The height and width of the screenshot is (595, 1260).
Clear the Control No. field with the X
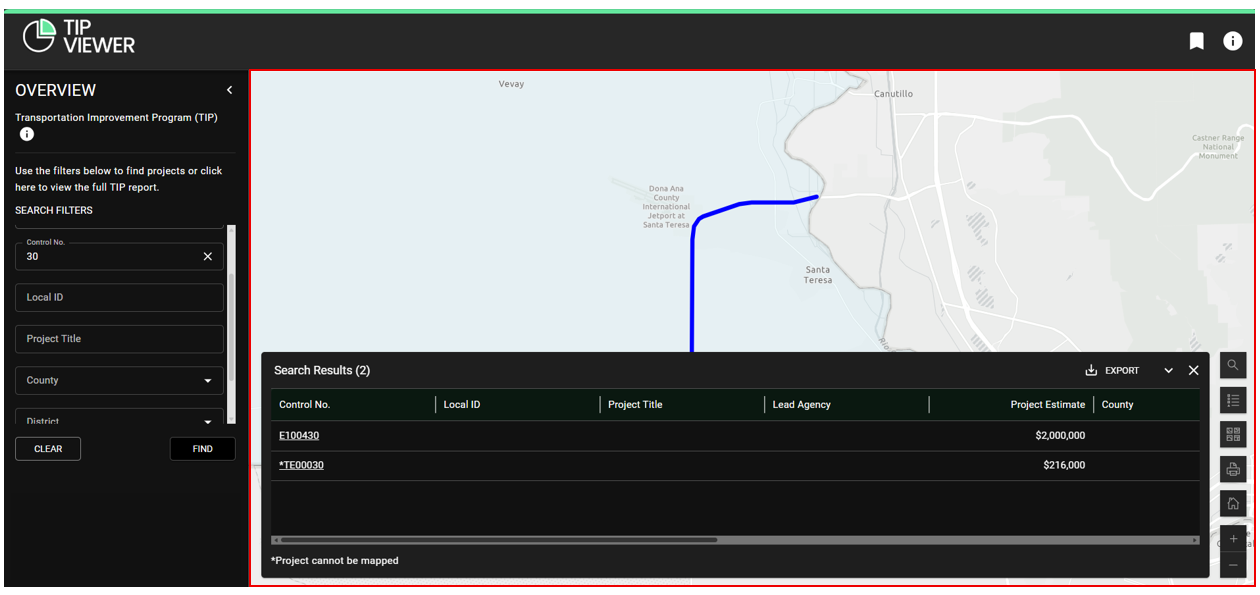click(x=208, y=256)
